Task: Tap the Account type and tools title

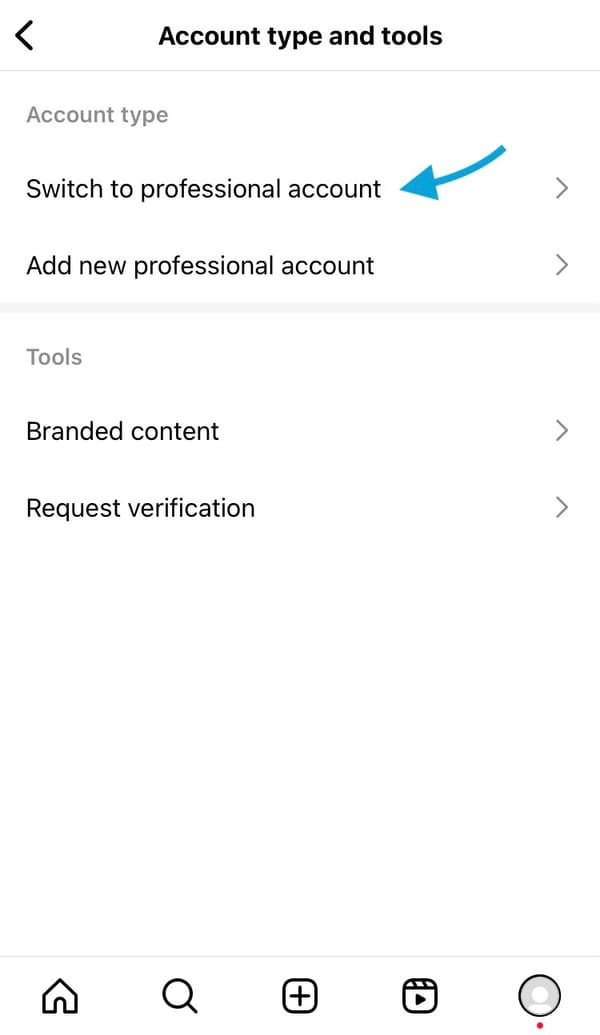Action: 300,35
